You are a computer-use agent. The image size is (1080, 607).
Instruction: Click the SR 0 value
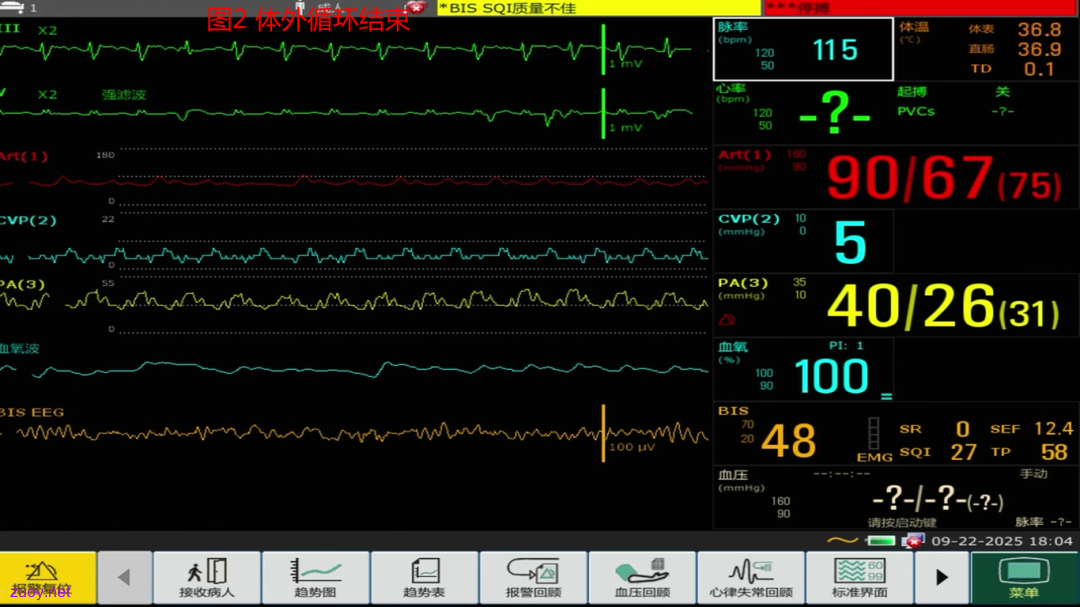tap(935, 429)
